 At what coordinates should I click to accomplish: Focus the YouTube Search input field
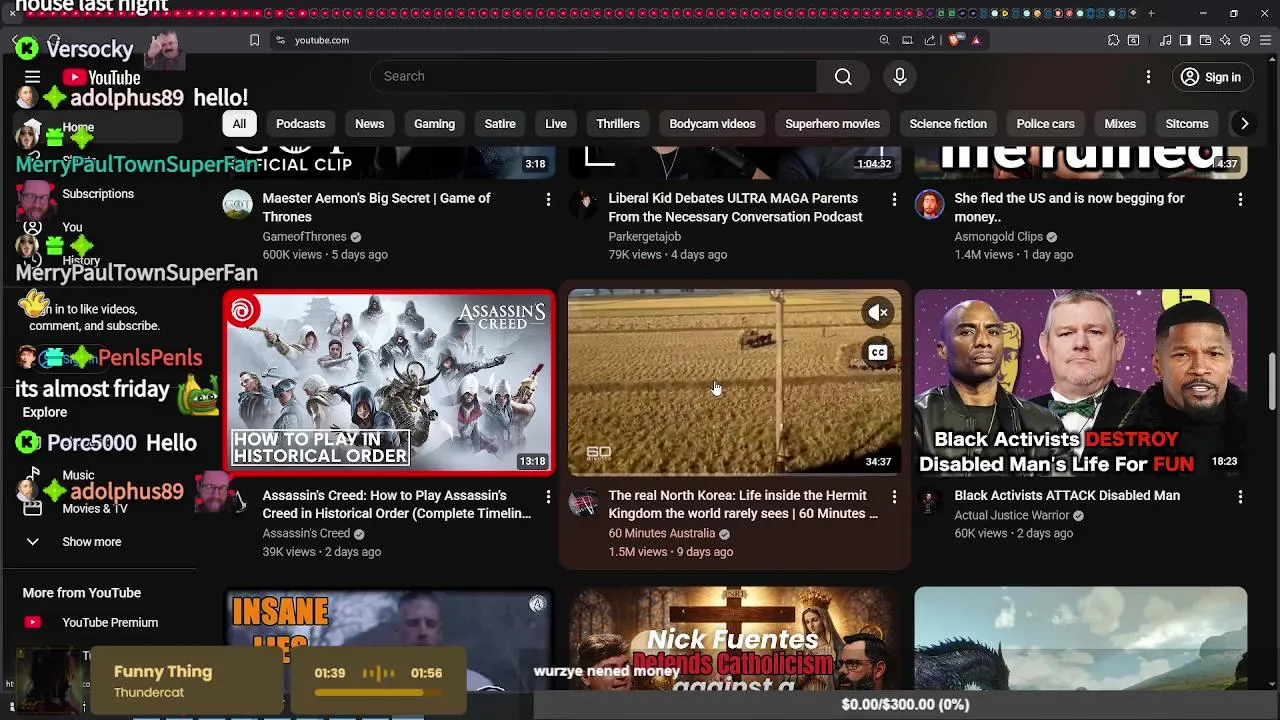pos(594,77)
